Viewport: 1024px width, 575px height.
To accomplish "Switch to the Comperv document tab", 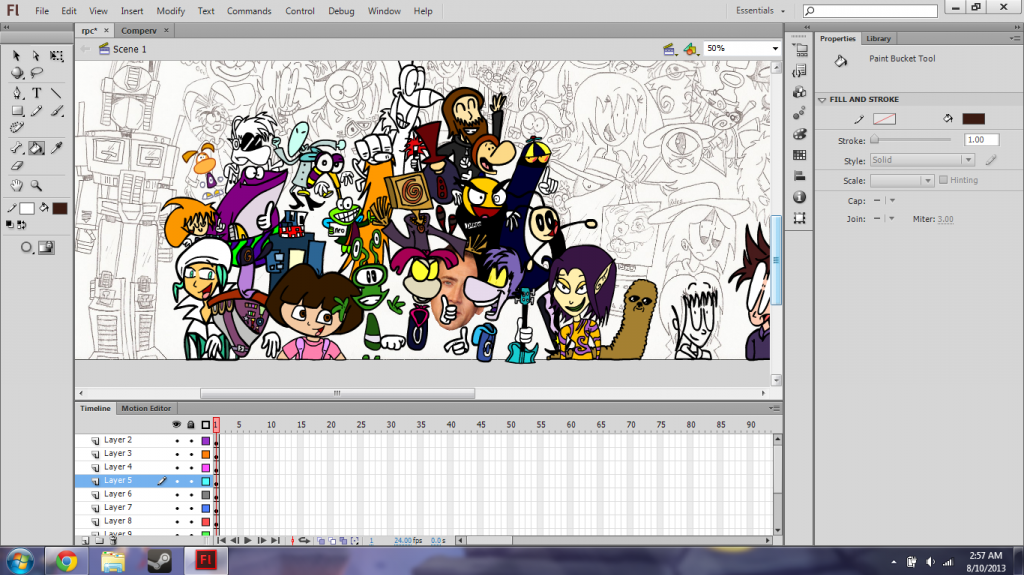I will pos(138,31).
